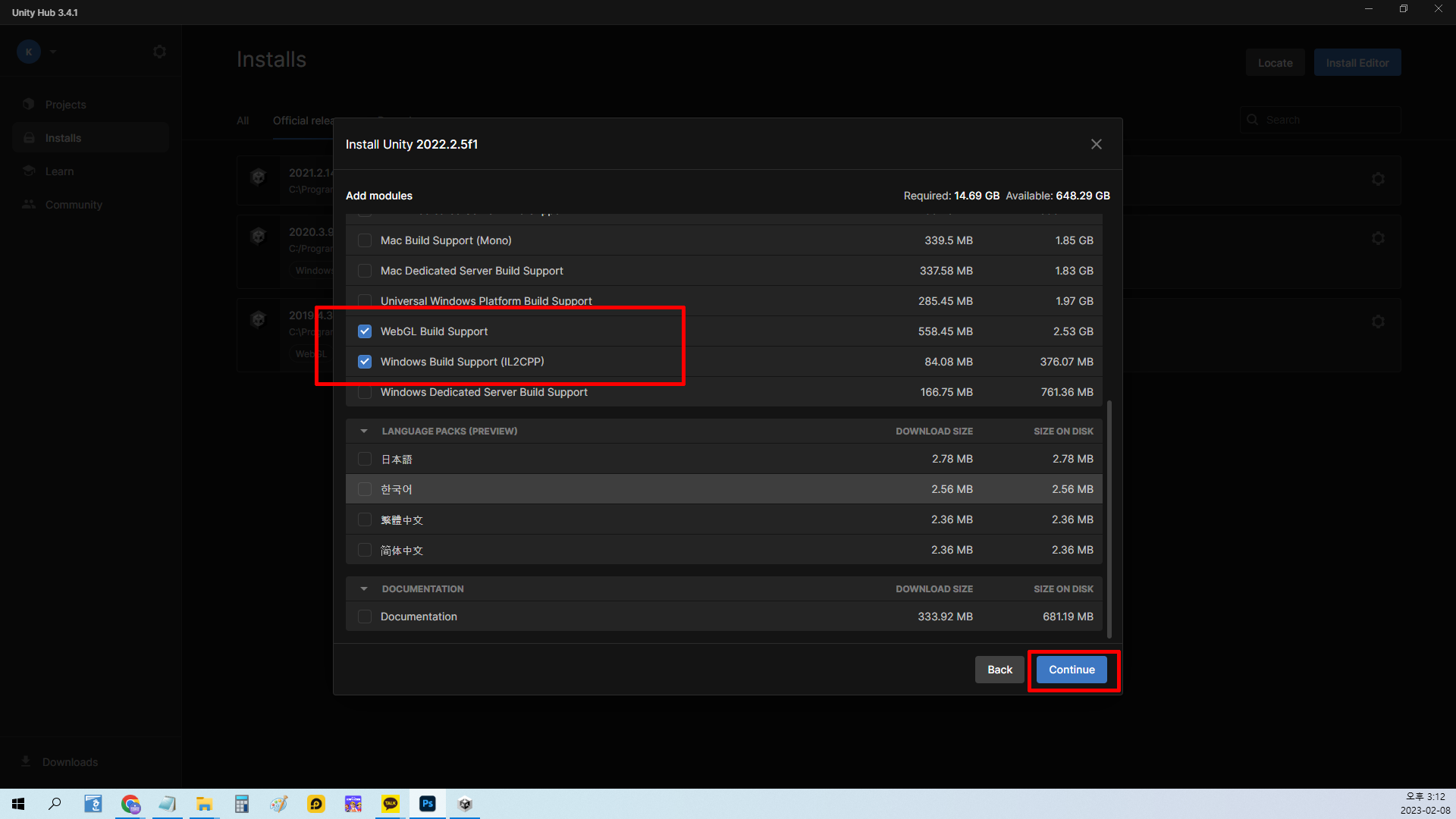Uncheck WebGL Build Support
The width and height of the screenshot is (1456, 819).
(x=365, y=331)
